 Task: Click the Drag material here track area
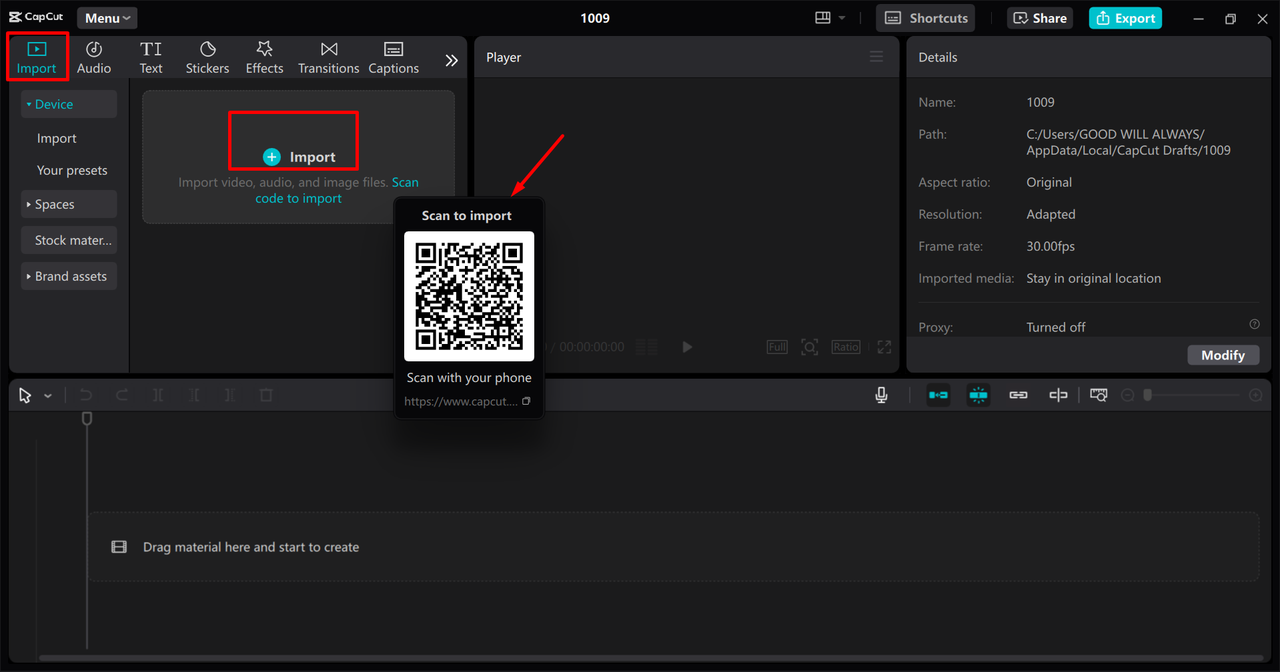(x=673, y=547)
